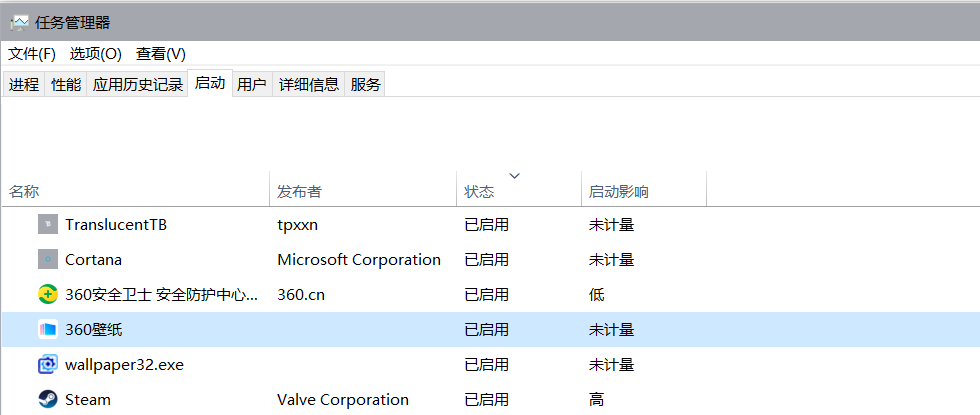Screen dimensions: 980x415
Task: Select the Steam entry name
Action: click(88, 399)
